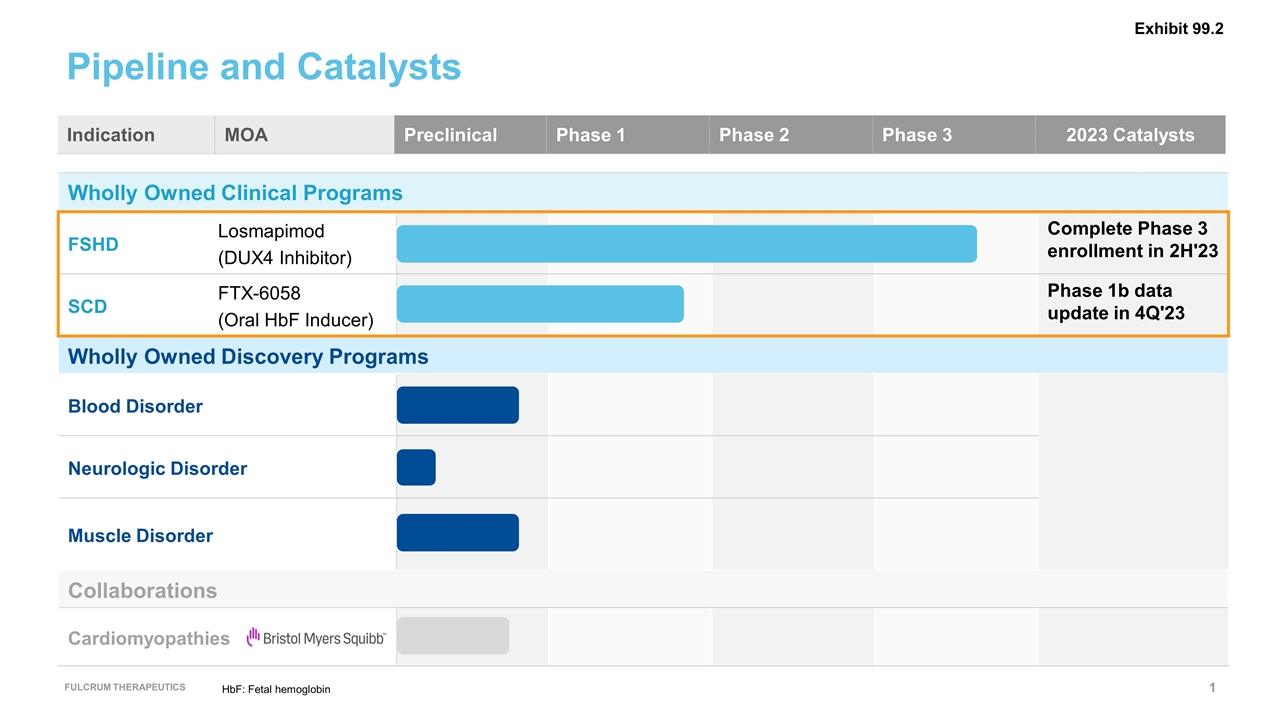Select the Preclinical column header

tap(450, 135)
